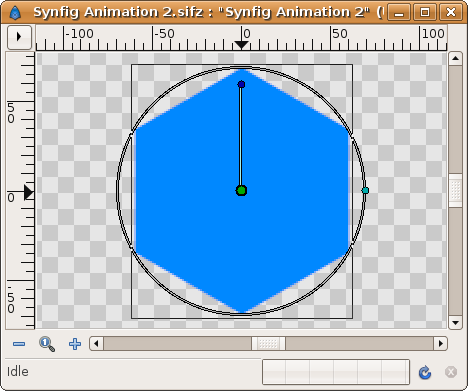468x391 pixels.
Task: Select the cyan radius handle
Action: pyautogui.click(x=365, y=191)
